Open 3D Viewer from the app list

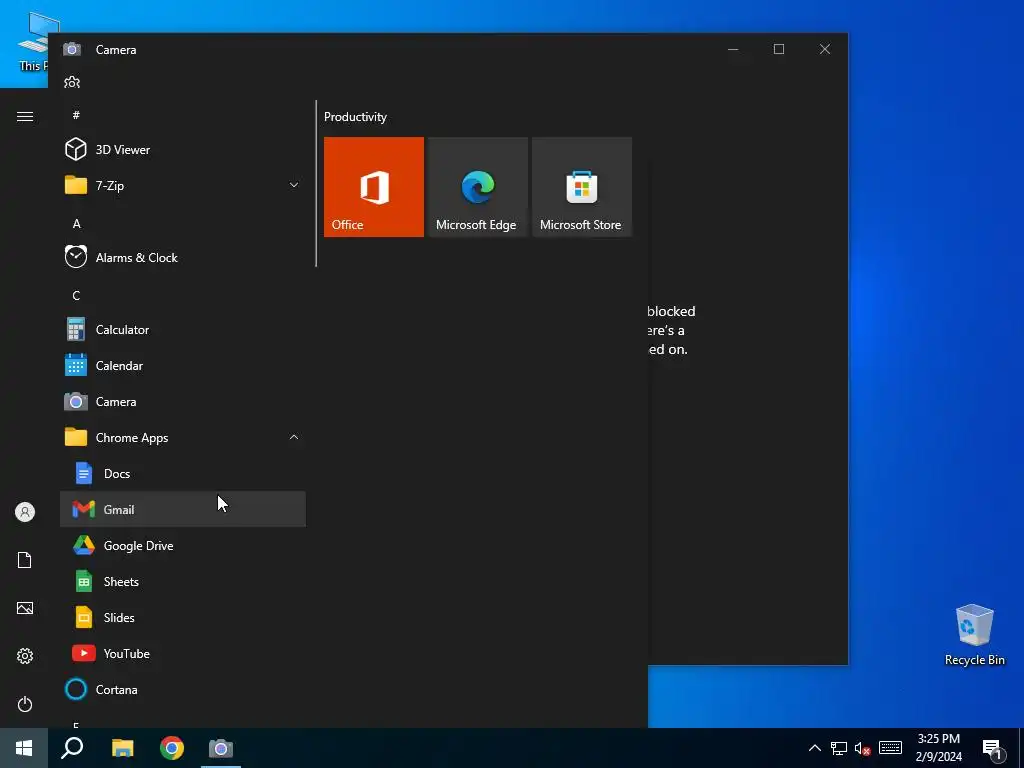[x=183, y=150]
